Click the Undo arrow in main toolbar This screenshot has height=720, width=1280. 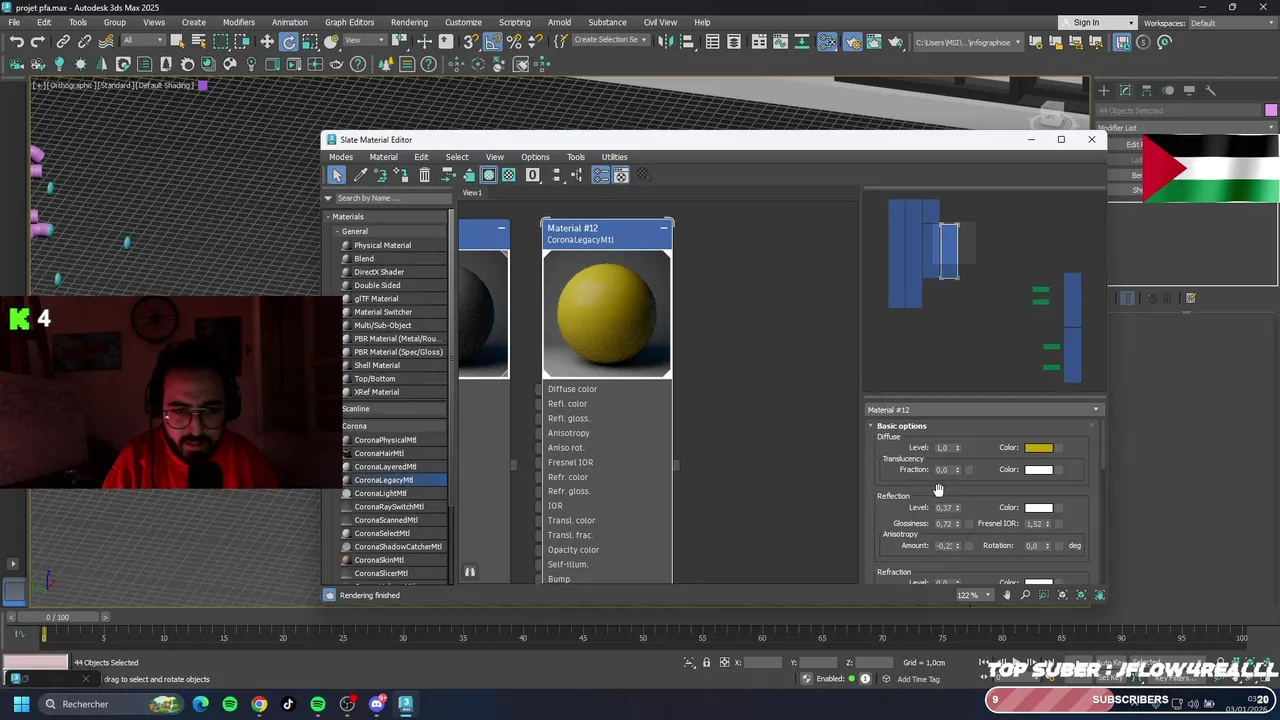[x=17, y=42]
